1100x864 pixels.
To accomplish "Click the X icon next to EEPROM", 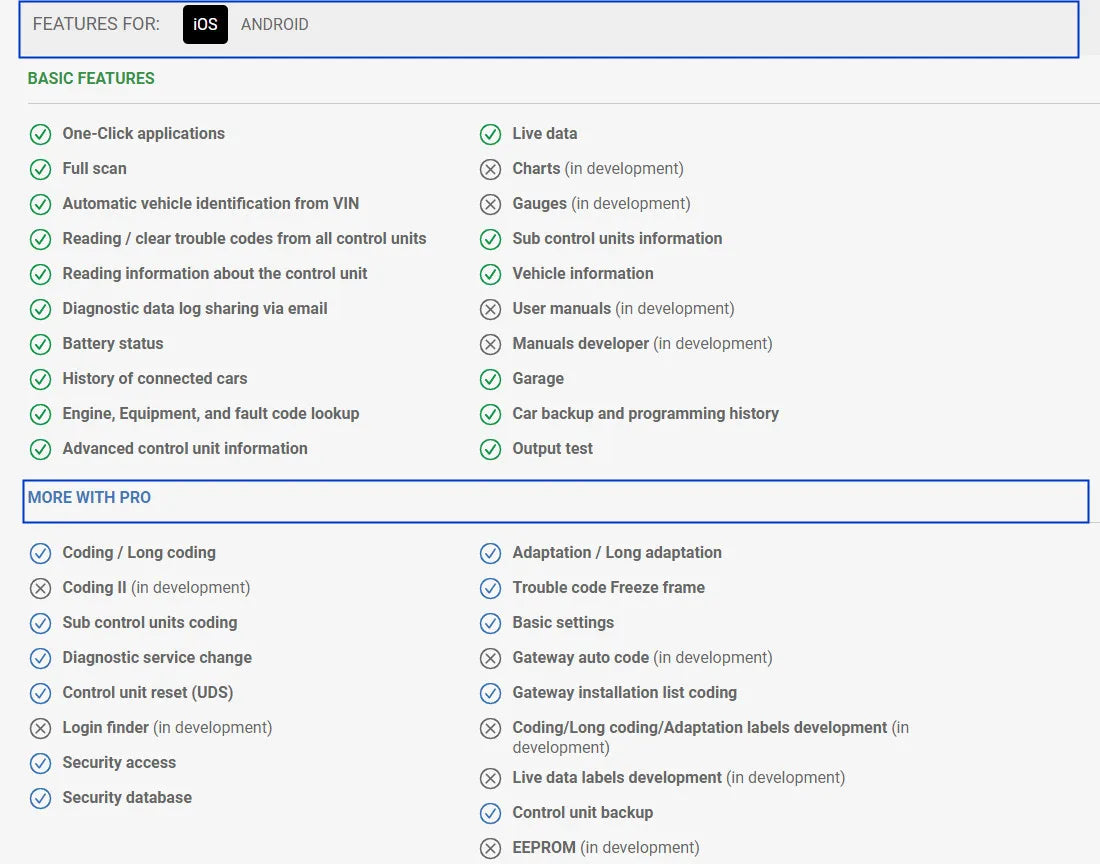I will (490, 848).
